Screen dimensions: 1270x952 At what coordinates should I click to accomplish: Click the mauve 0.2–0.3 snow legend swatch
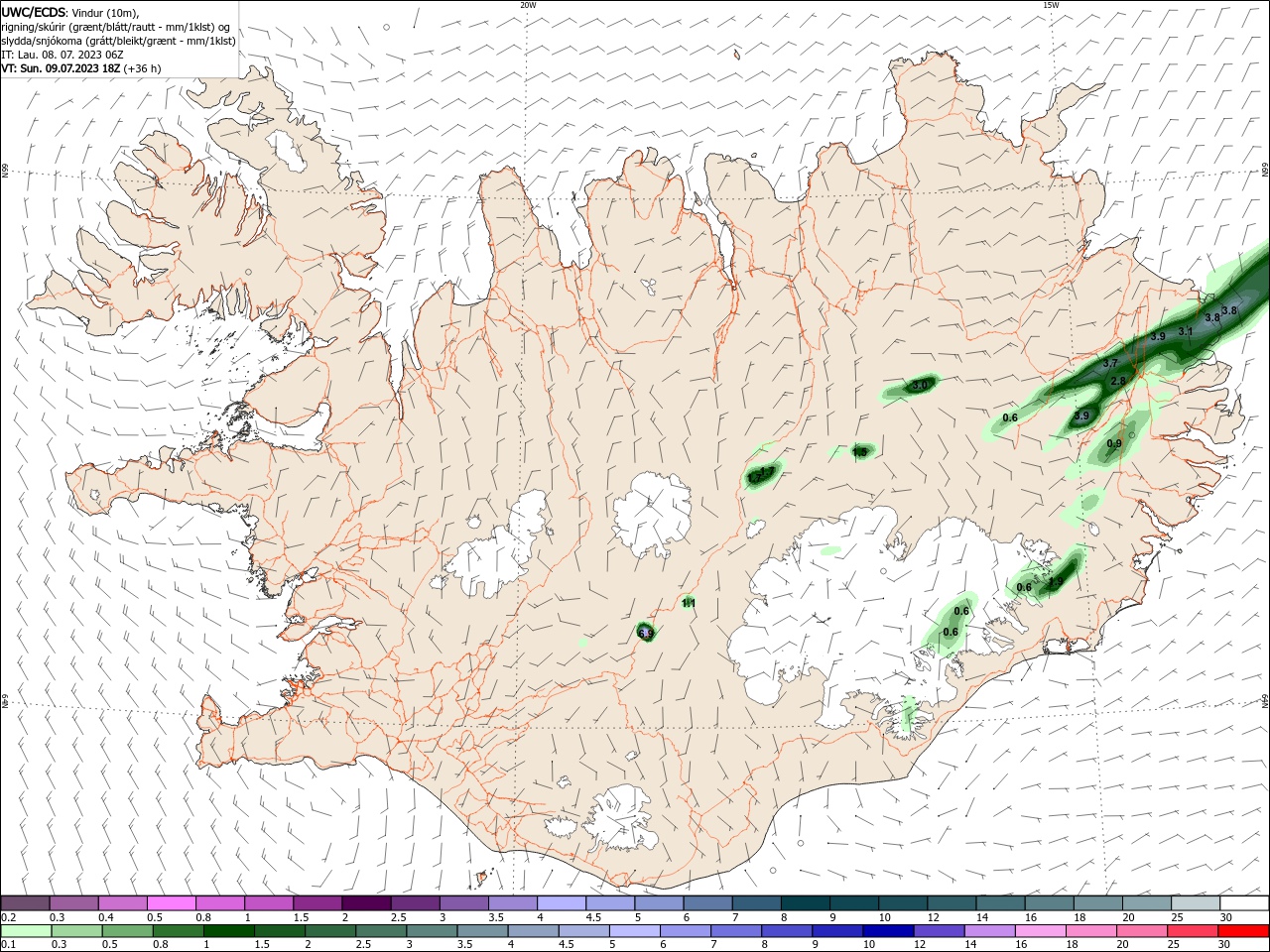(25, 902)
